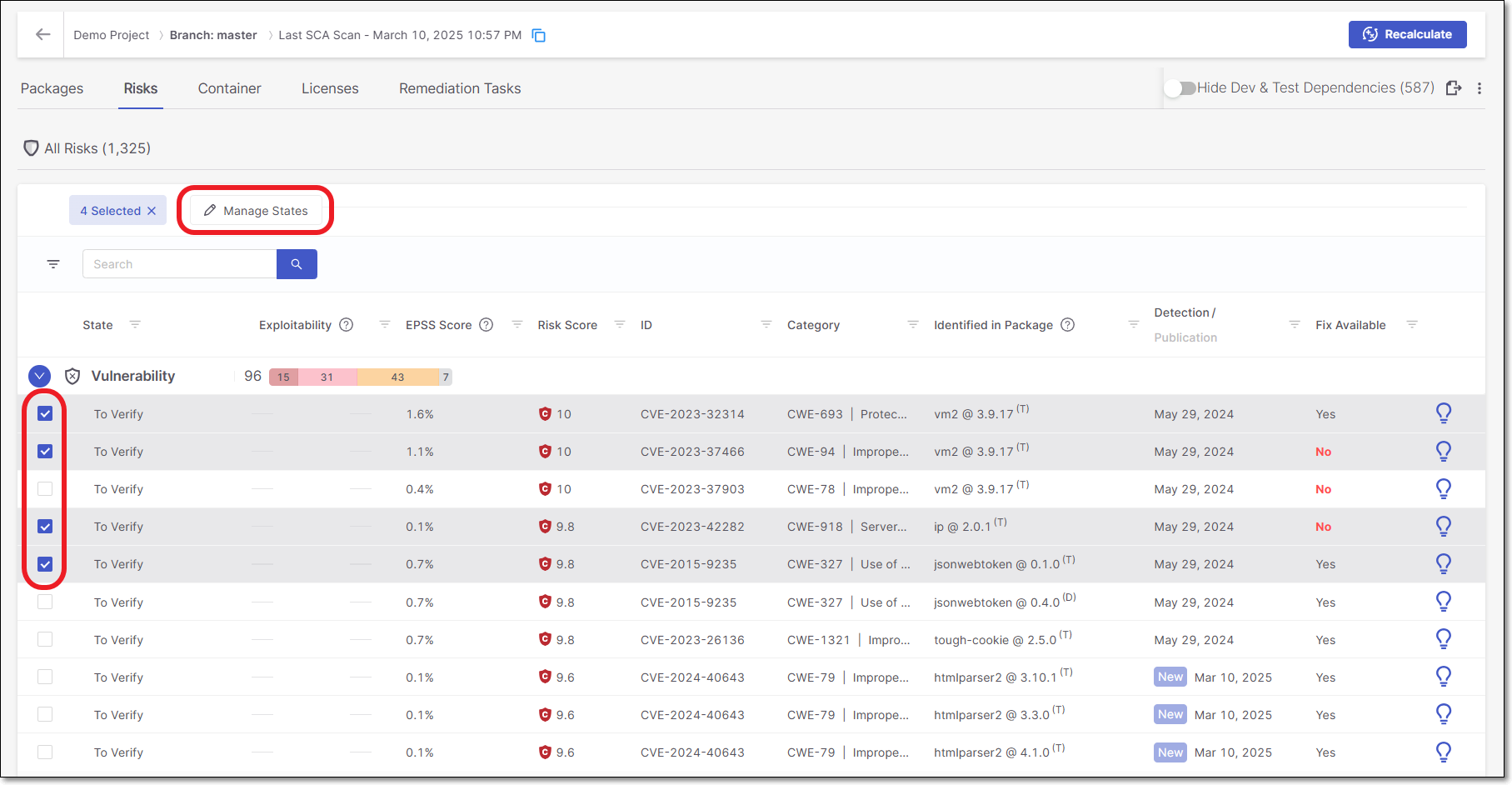This screenshot has width=1512, height=785.
Task: Click the critical severity bar showing 15
Action: point(283,377)
